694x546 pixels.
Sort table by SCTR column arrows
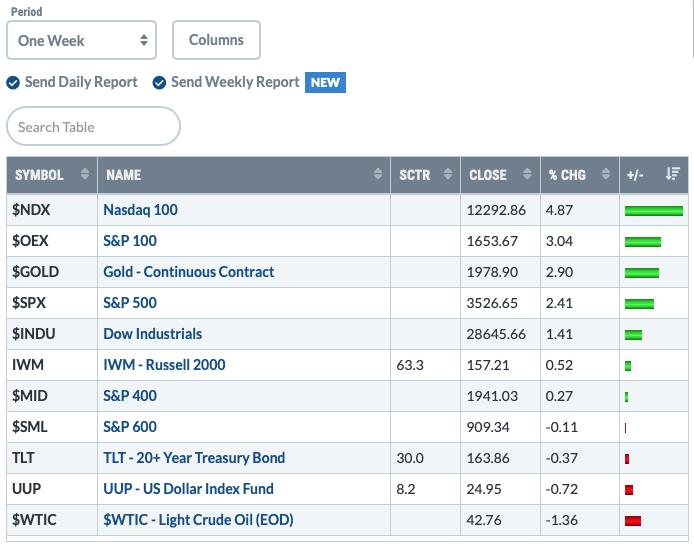pos(448,174)
